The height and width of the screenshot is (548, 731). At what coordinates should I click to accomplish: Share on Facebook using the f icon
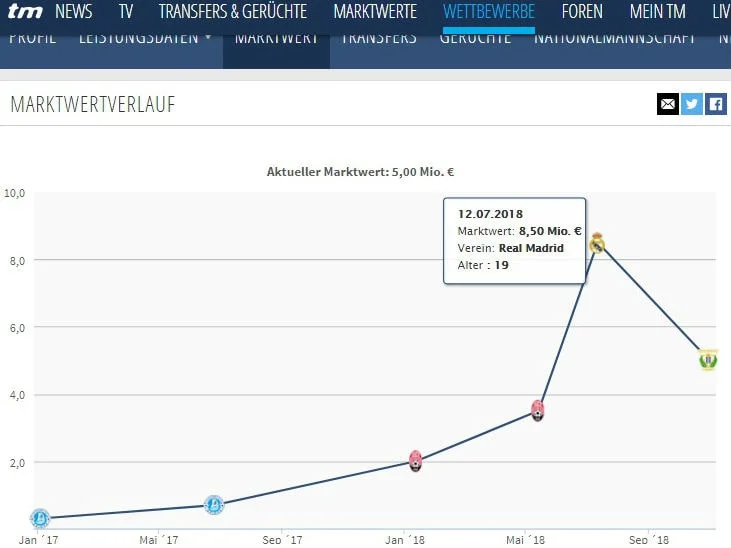tap(716, 104)
